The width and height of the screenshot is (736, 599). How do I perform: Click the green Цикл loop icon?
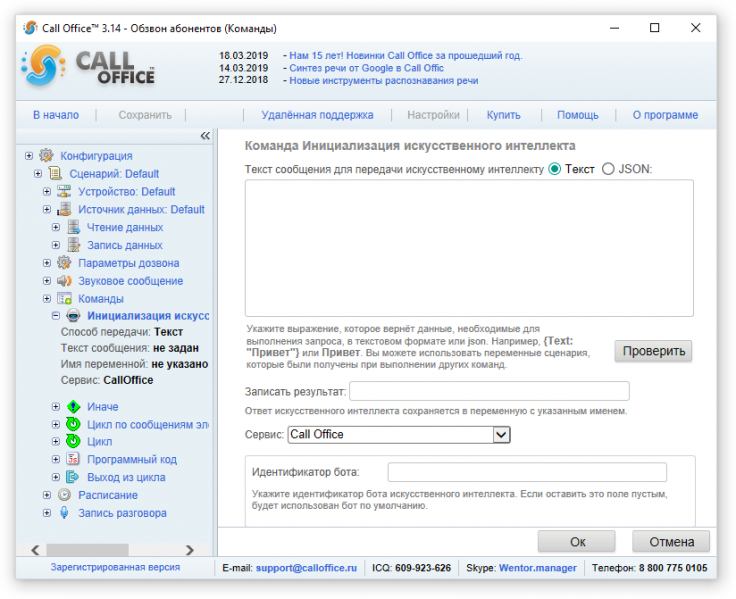73,441
